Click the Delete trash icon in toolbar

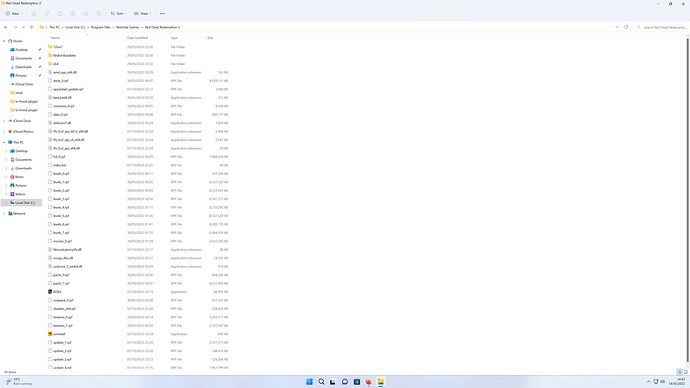point(99,14)
